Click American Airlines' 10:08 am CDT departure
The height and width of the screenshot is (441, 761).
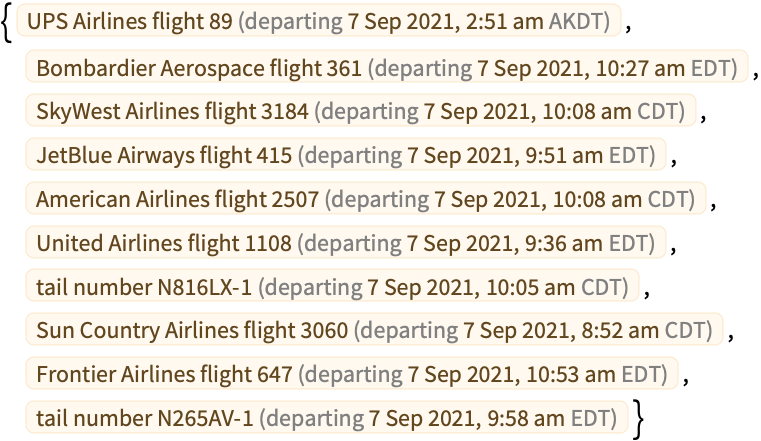click(x=620, y=199)
